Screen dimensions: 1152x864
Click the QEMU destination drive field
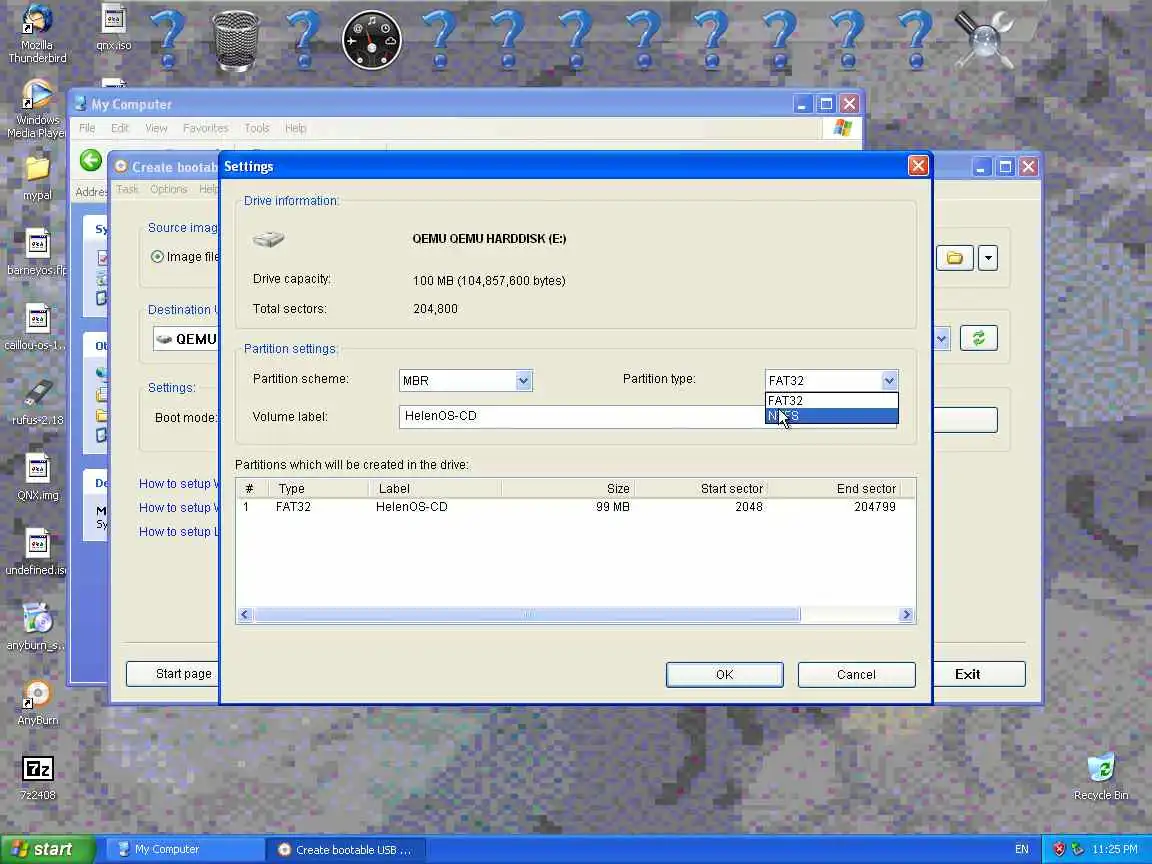coord(187,339)
